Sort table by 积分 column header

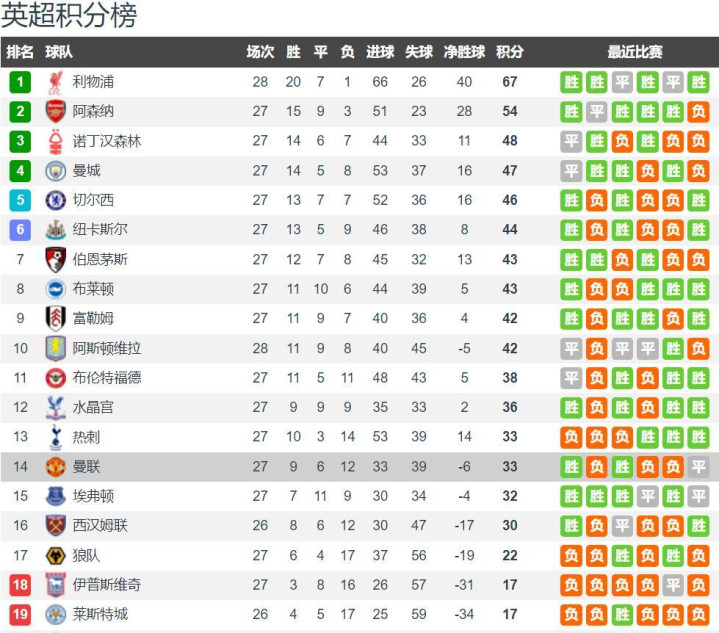tap(509, 52)
